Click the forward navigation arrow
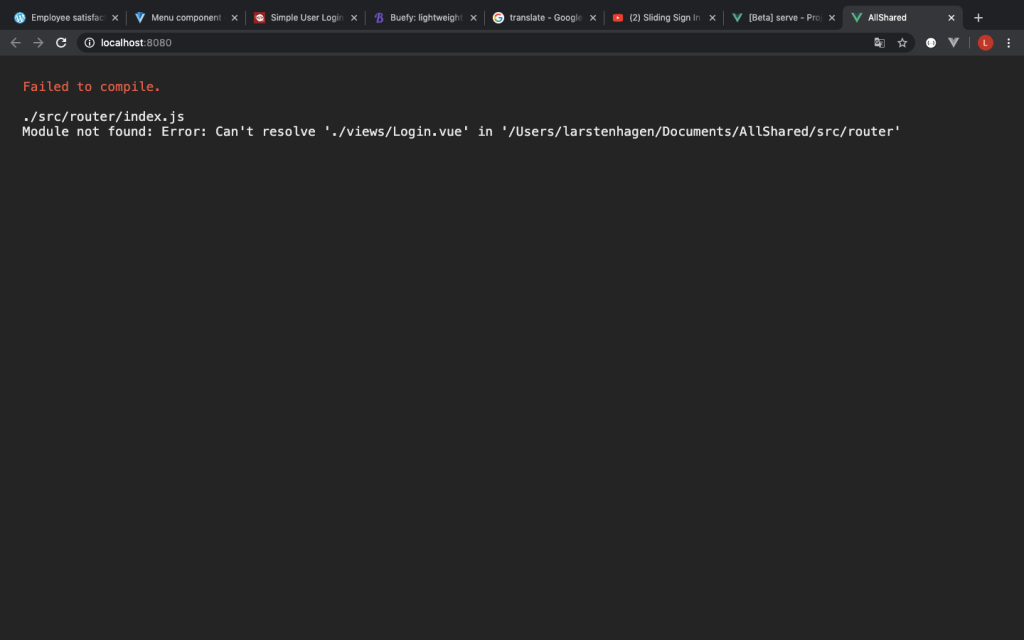 coord(38,43)
